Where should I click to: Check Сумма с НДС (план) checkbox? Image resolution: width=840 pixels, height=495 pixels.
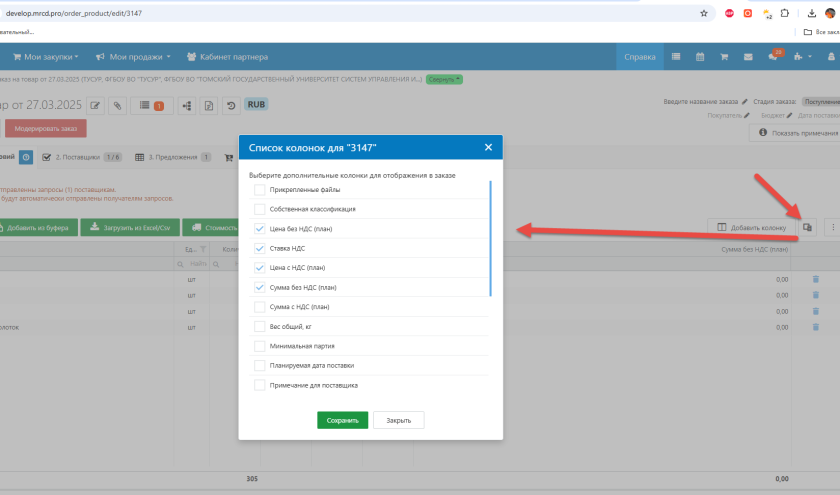click(x=259, y=307)
